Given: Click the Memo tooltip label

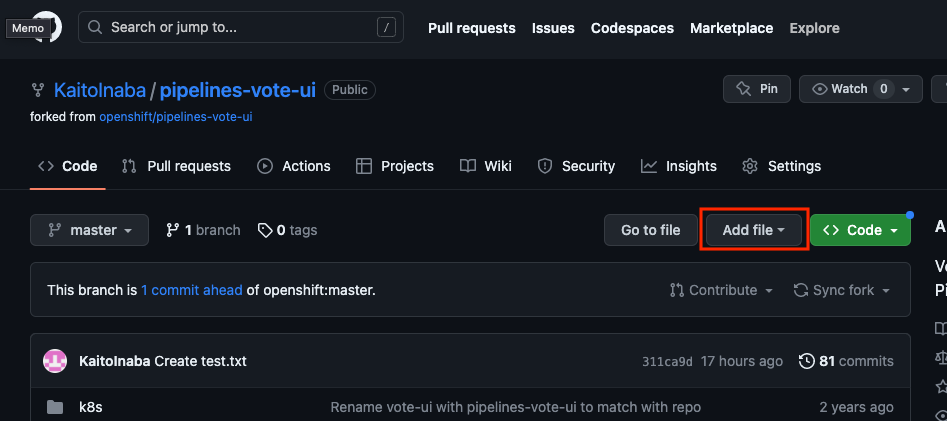Looking at the screenshot, I should tap(28, 28).
